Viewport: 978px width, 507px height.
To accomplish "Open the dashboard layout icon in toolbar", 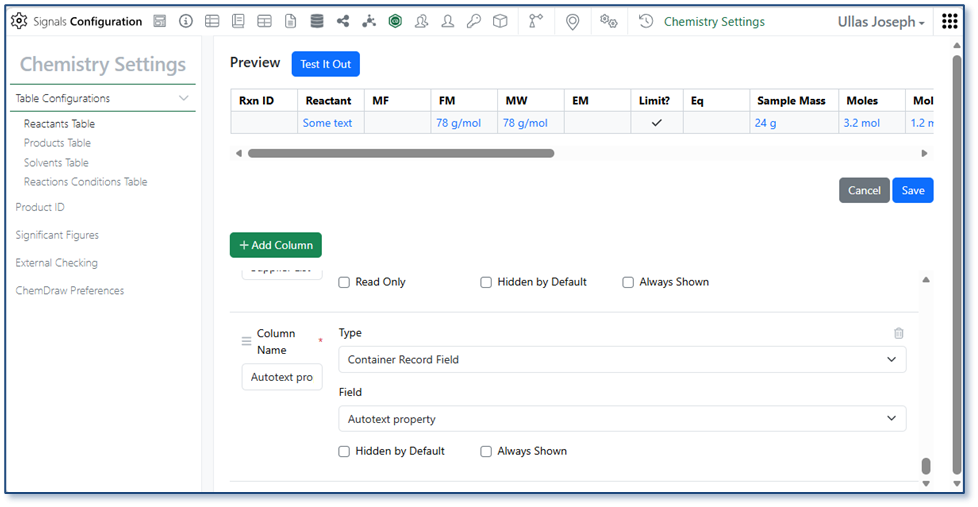I will [160, 21].
